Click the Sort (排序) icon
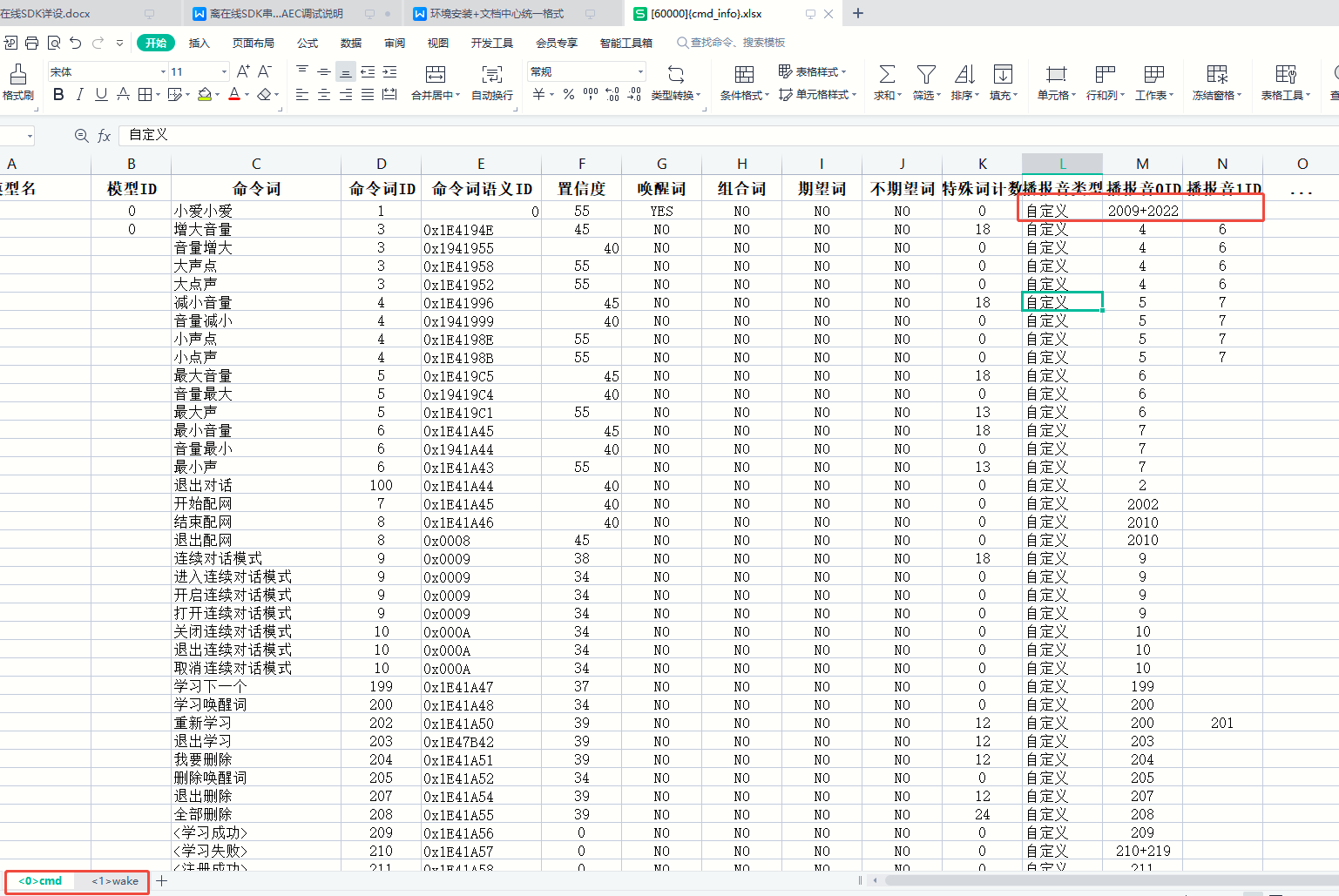Image resolution: width=1339 pixels, height=896 pixels. (x=964, y=75)
